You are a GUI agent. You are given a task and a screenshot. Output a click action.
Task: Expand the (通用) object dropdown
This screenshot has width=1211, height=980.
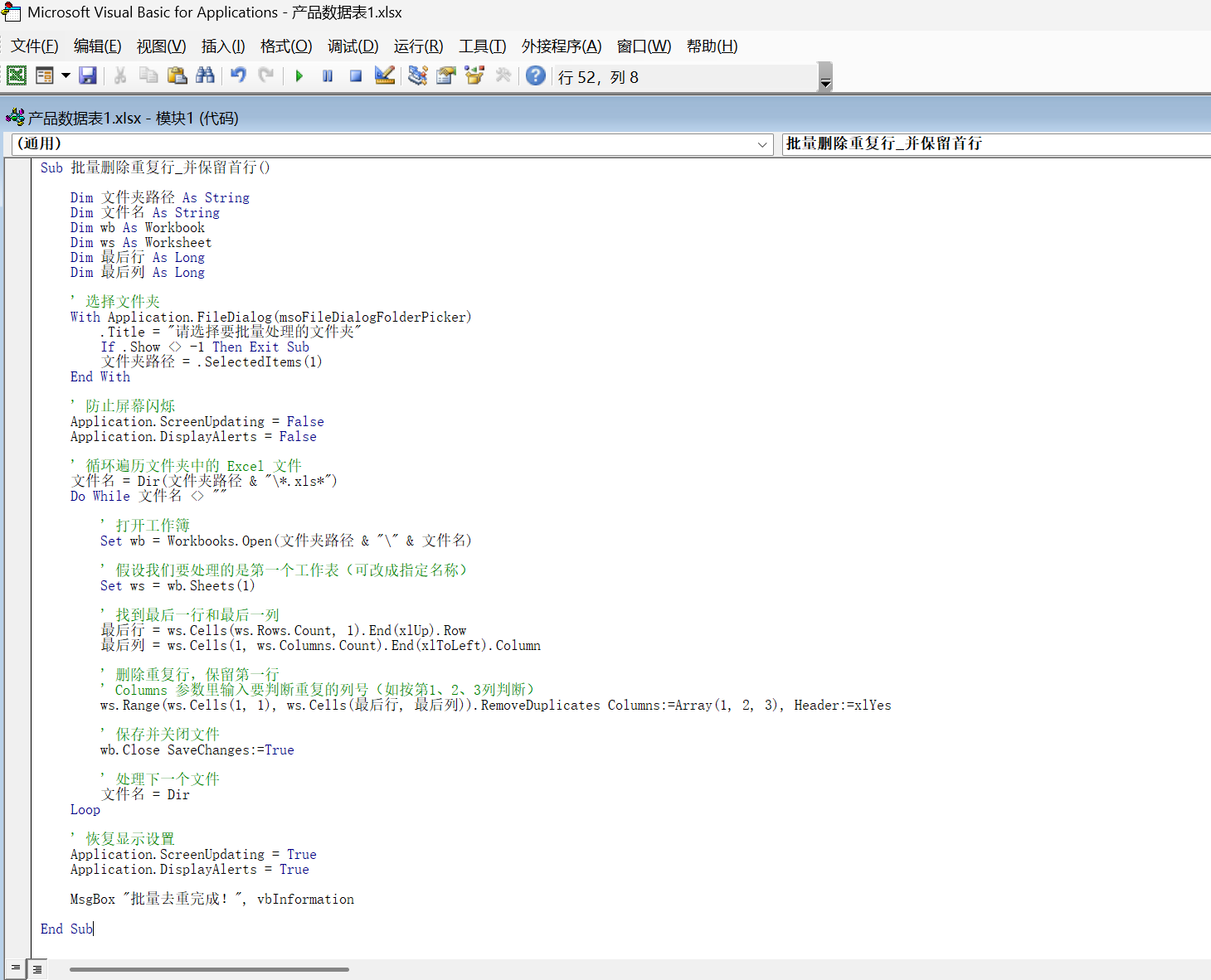tap(762, 144)
